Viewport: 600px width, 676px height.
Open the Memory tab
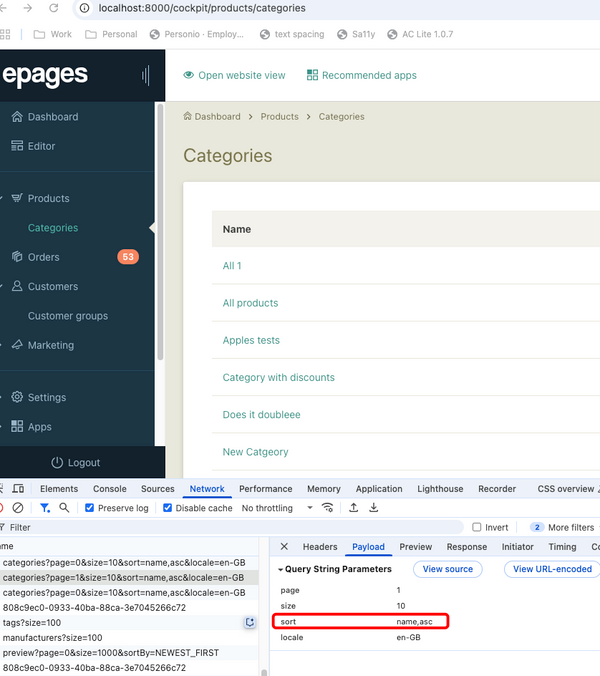click(x=324, y=488)
